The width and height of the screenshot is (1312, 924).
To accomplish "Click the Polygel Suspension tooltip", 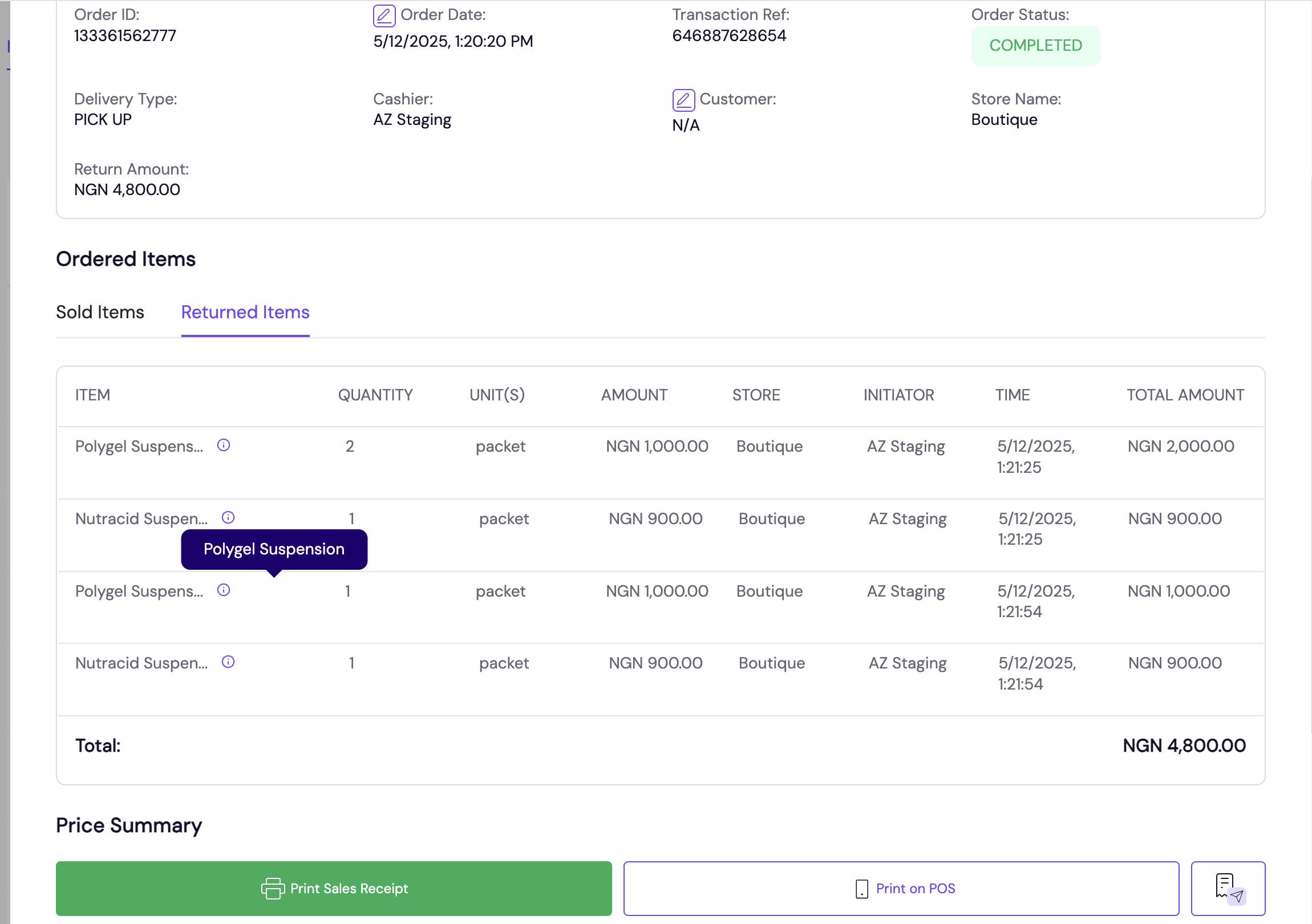I will click(x=274, y=549).
